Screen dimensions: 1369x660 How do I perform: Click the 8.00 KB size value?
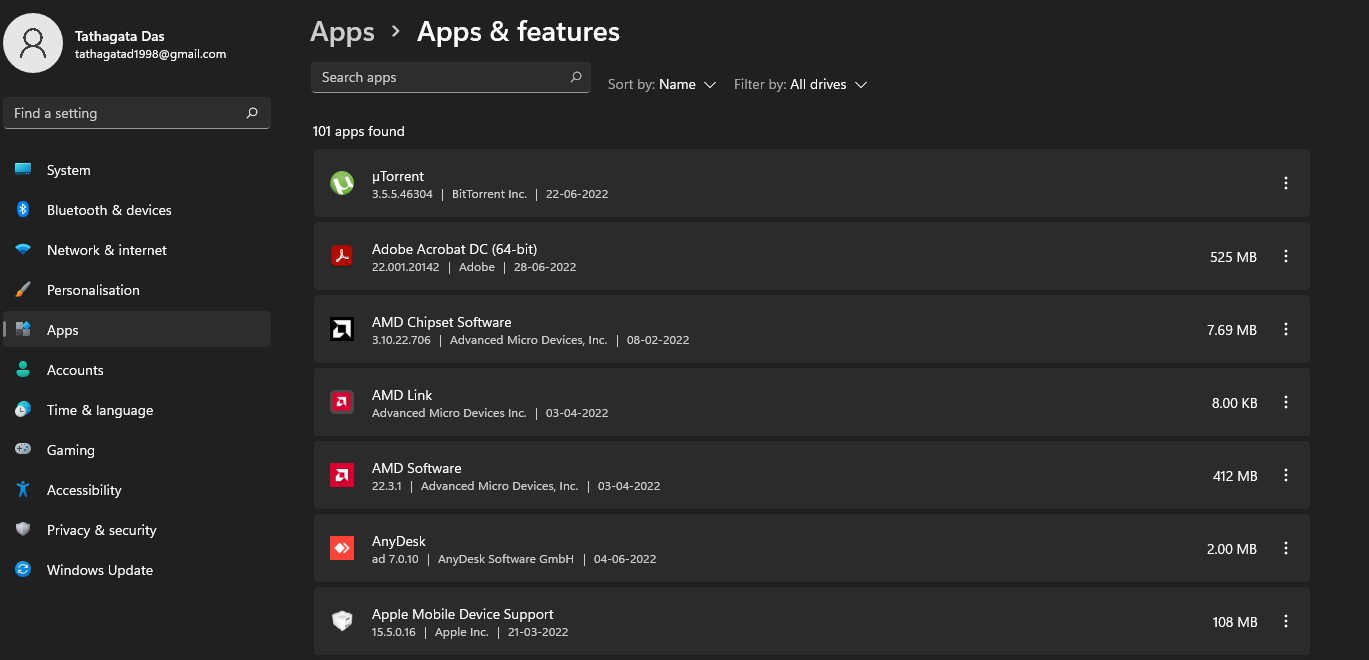(1234, 403)
